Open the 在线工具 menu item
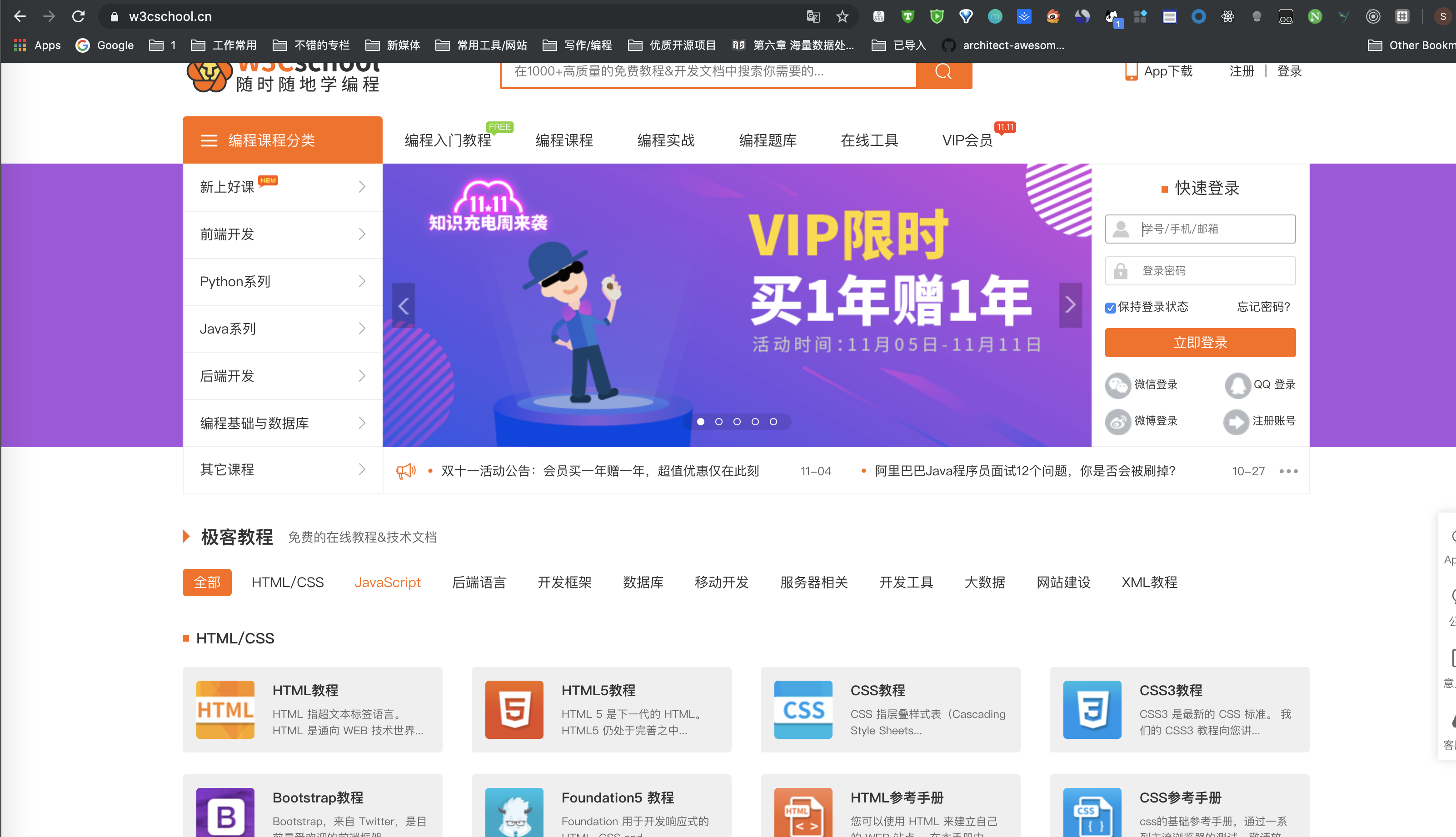 869,140
